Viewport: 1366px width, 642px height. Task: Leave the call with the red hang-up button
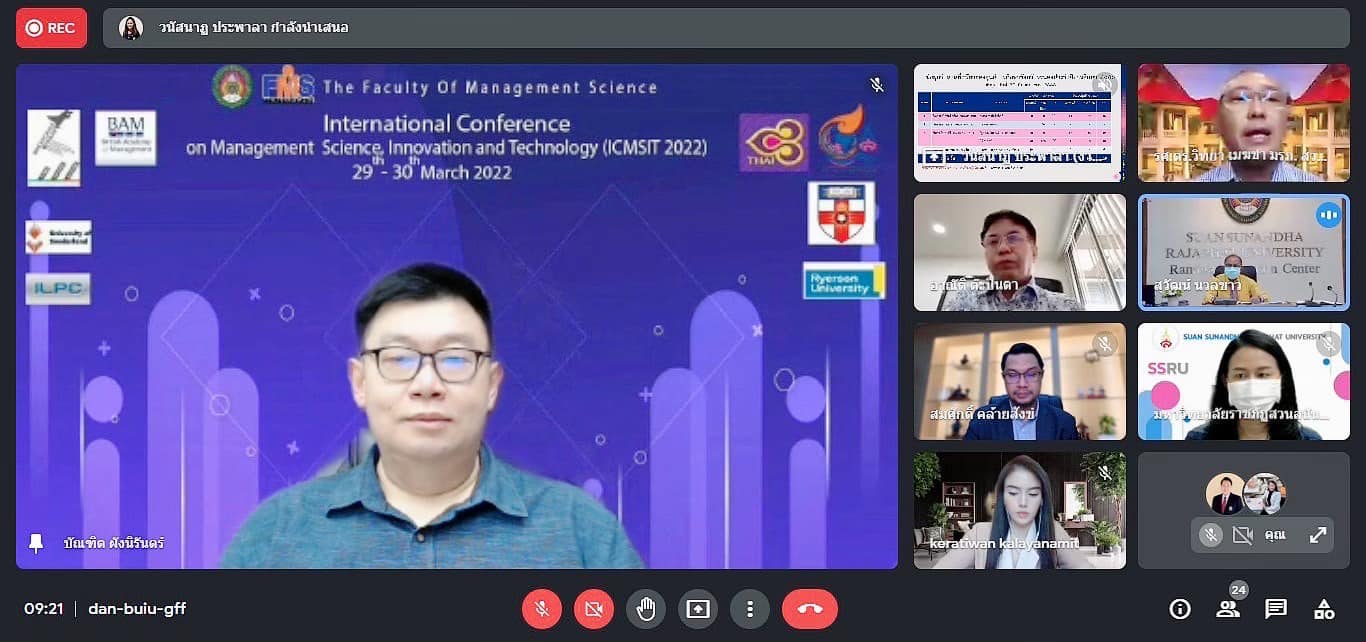(x=809, y=609)
